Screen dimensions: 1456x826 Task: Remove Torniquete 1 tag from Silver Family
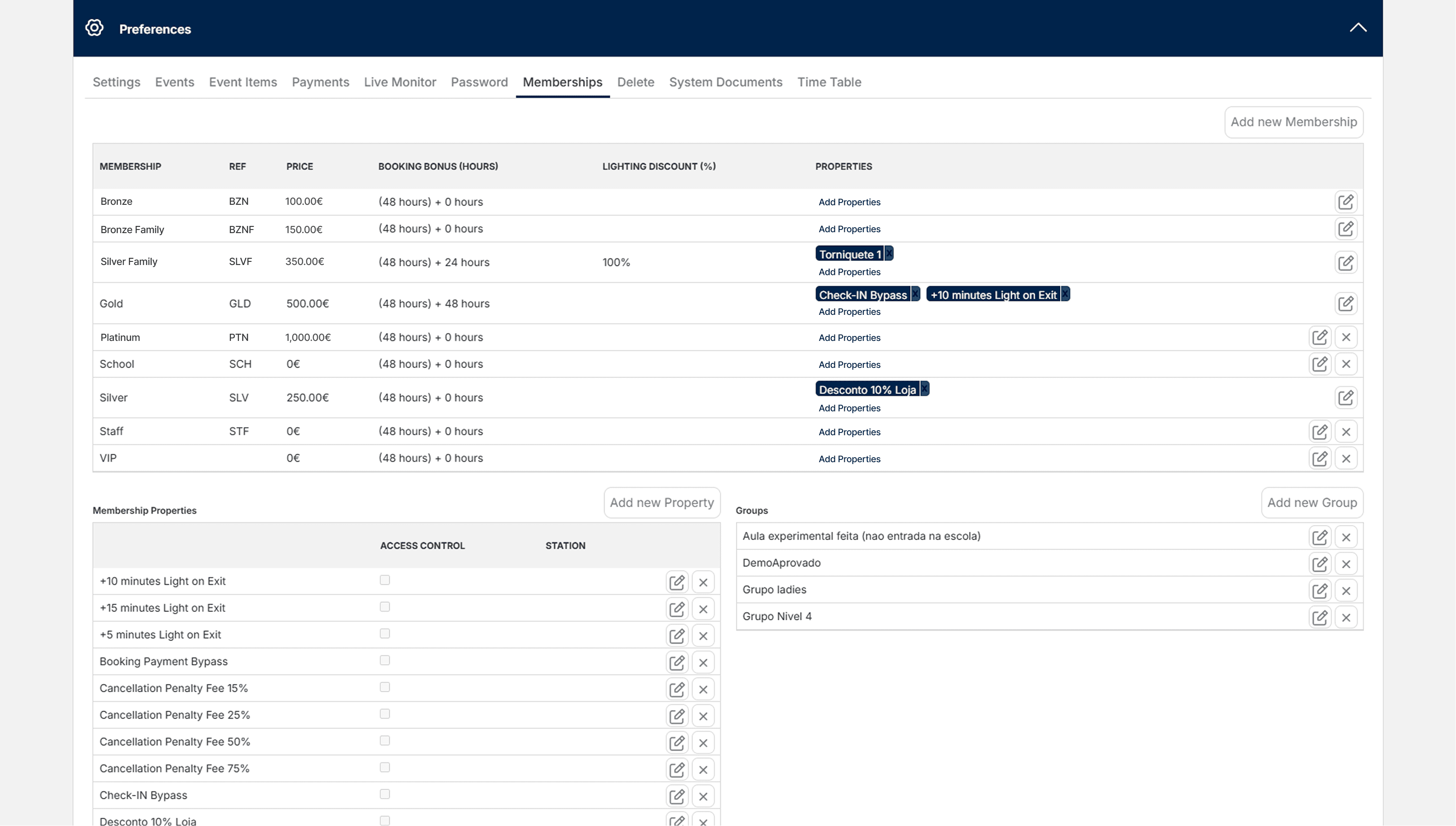click(x=889, y=254)
